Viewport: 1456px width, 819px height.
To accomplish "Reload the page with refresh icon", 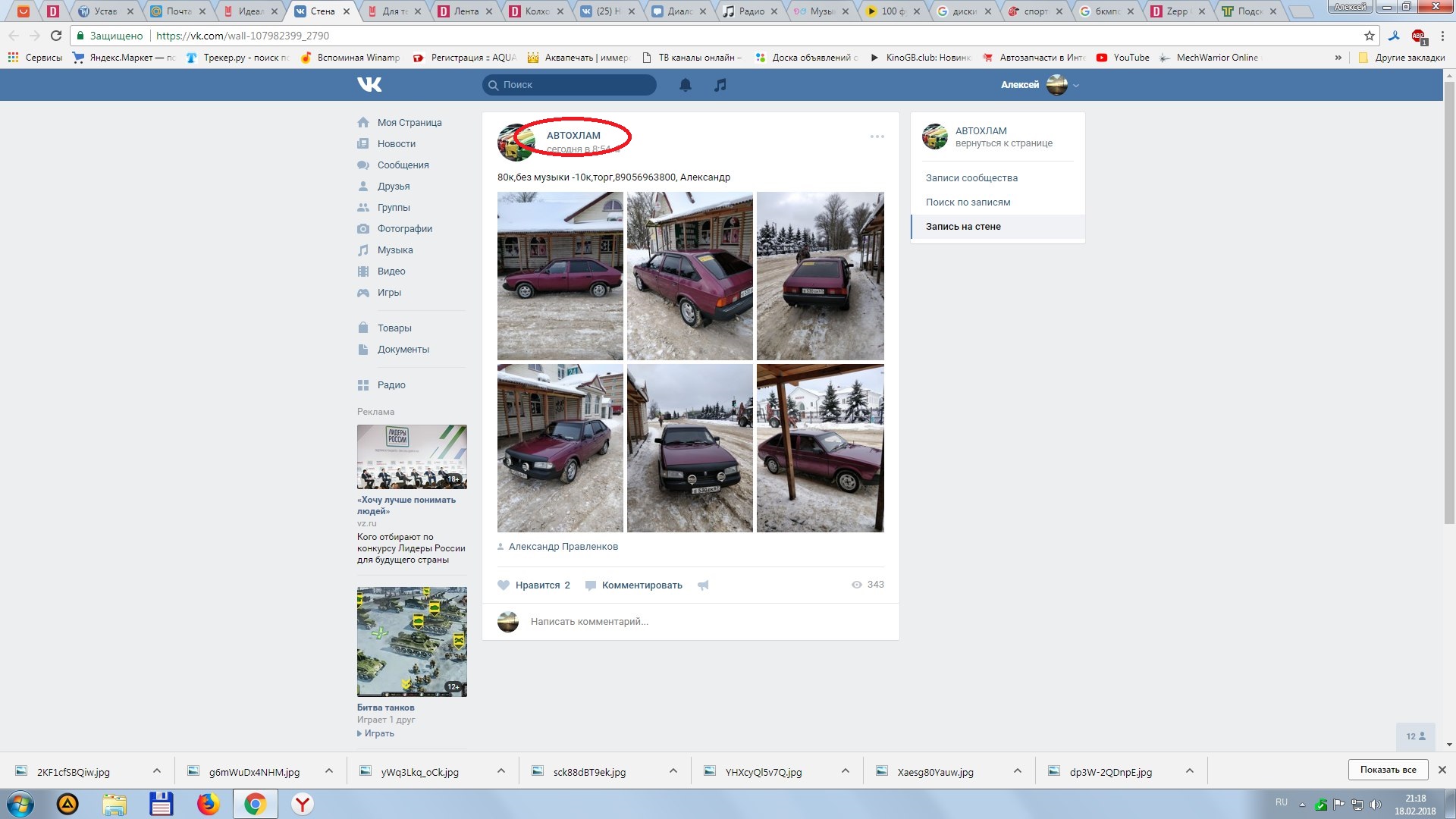I will [x=56, y=36].
